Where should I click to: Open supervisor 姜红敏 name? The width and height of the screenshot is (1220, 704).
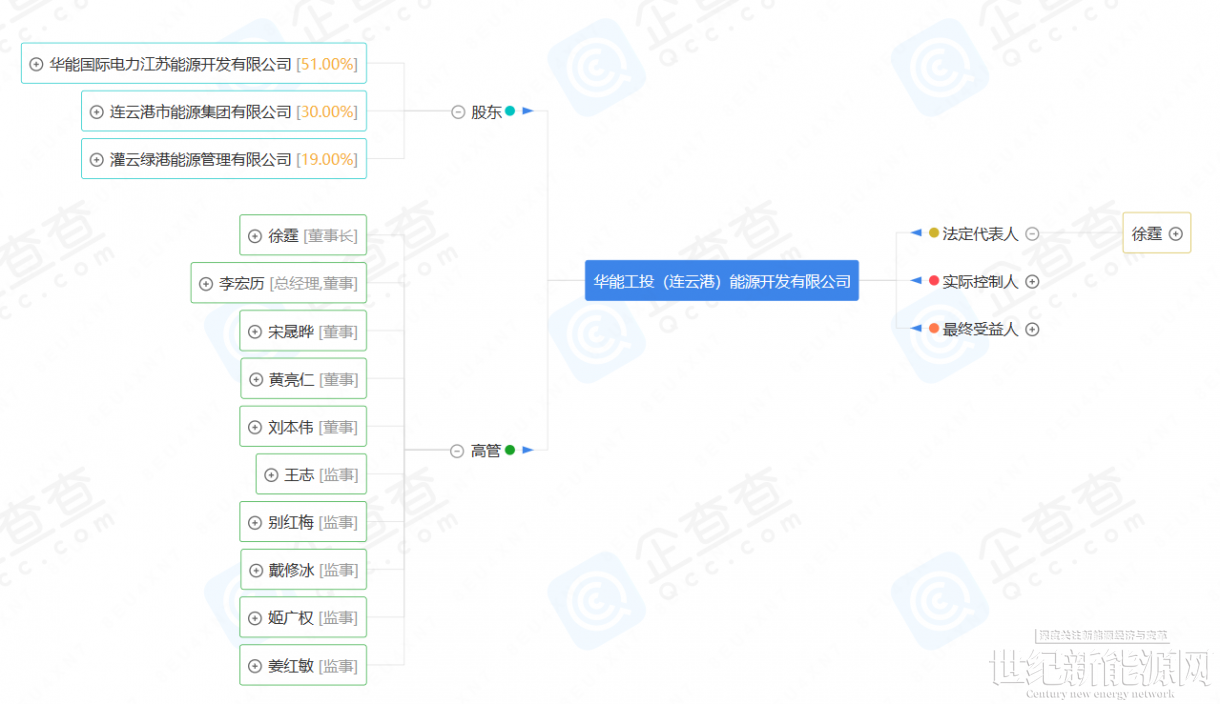click(291, 666)
